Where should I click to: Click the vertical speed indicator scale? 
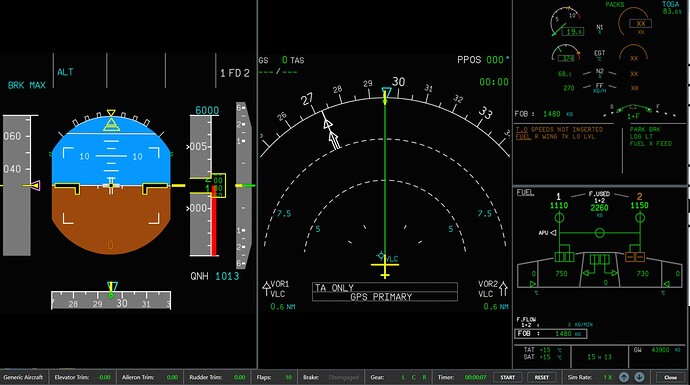pyautogui.click(x=243, y=185)
